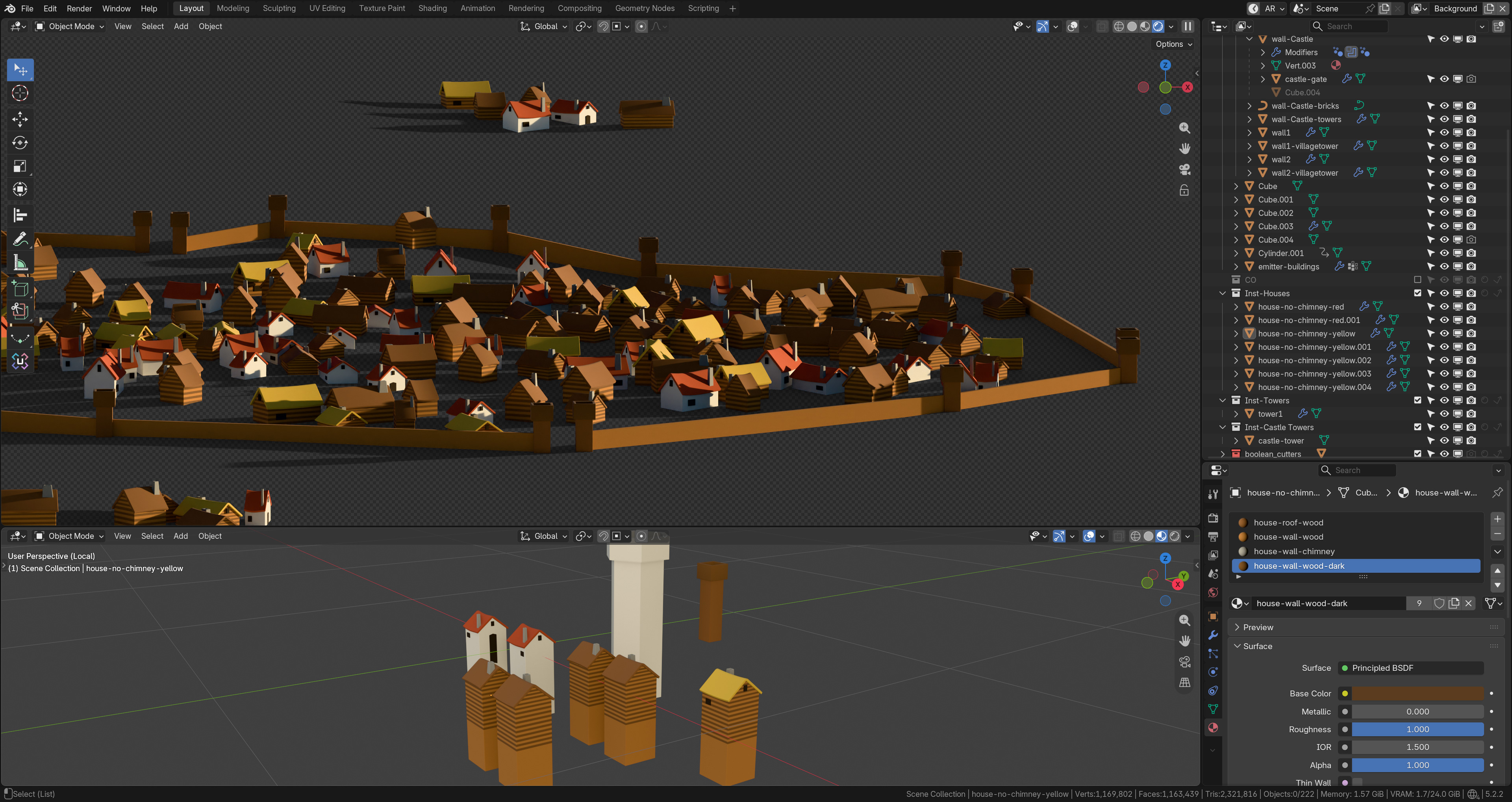The width and height of the screenshot is (1512, 802).
Task: Toggle render camera icon for castle-gate
Action: coord(1471,79)
